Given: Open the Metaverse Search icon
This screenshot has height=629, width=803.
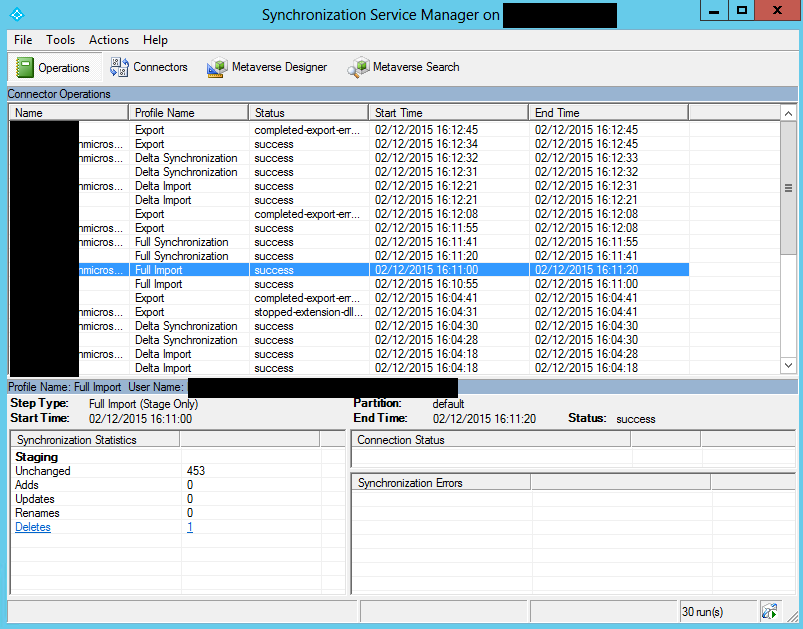Looking at the screenshot, I should tap(358, 67).
